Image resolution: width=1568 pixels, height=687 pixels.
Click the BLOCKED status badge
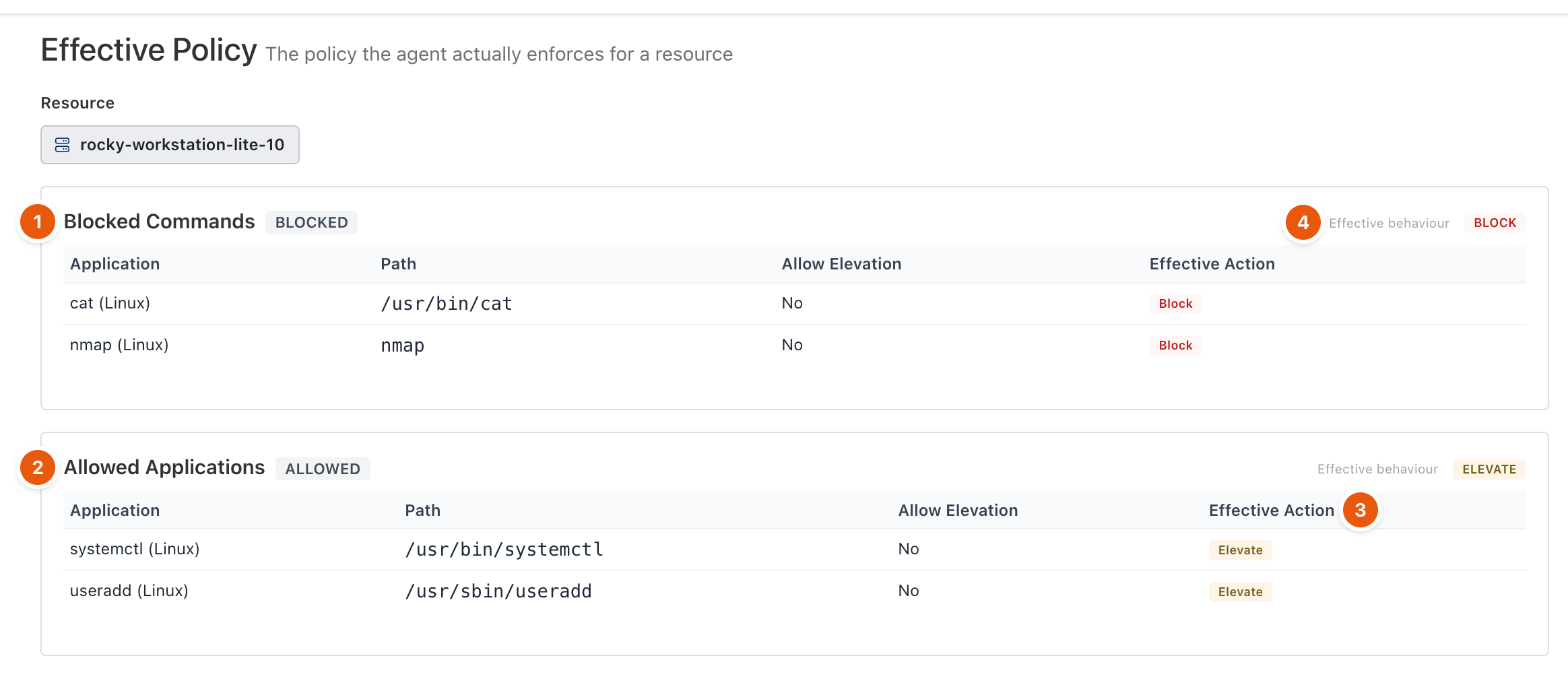311,223
